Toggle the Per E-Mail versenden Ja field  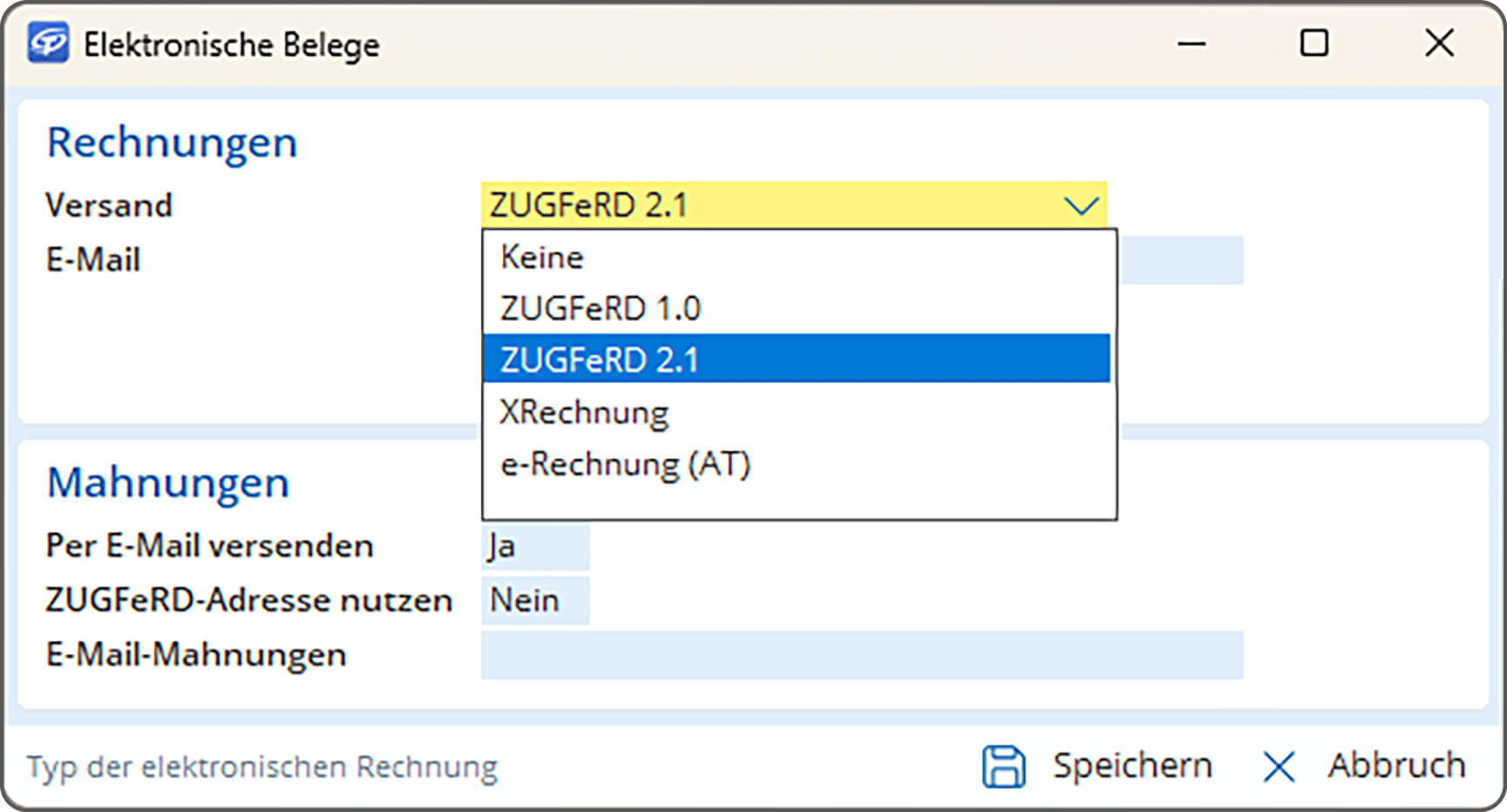click(534, 547)
